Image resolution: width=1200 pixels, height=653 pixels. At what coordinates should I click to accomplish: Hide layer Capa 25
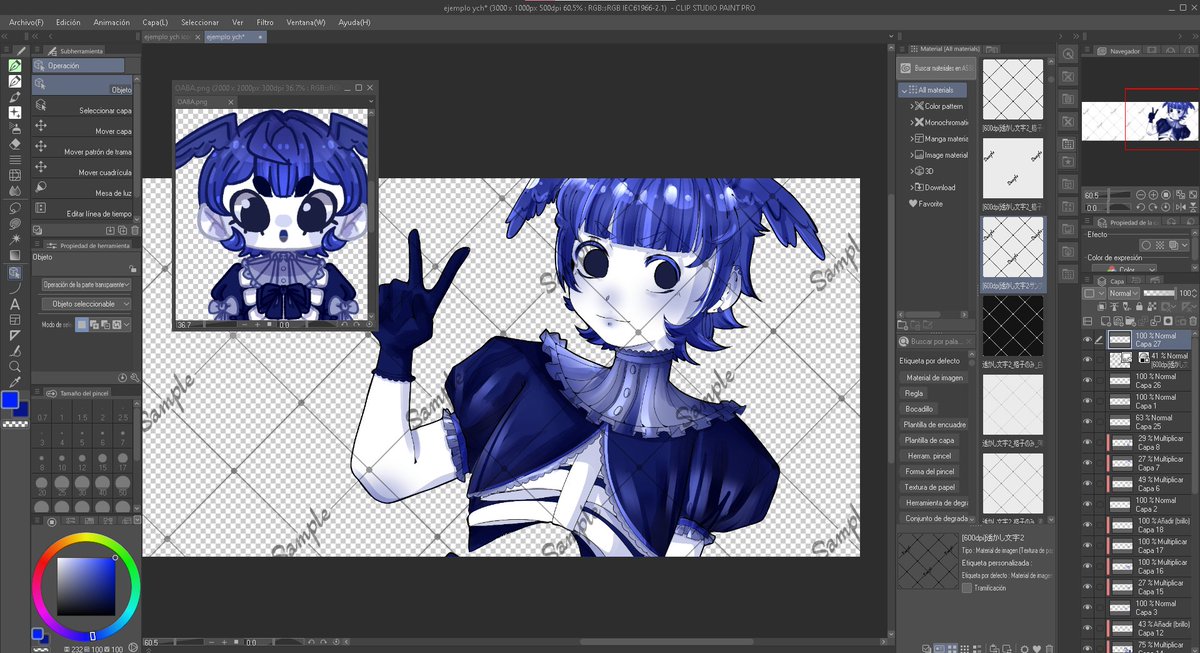1088,422
